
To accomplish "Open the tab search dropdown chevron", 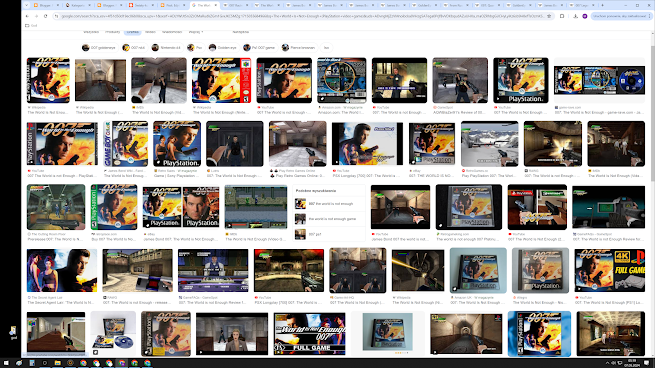I will pyautogui.click(x=26, y=5).
